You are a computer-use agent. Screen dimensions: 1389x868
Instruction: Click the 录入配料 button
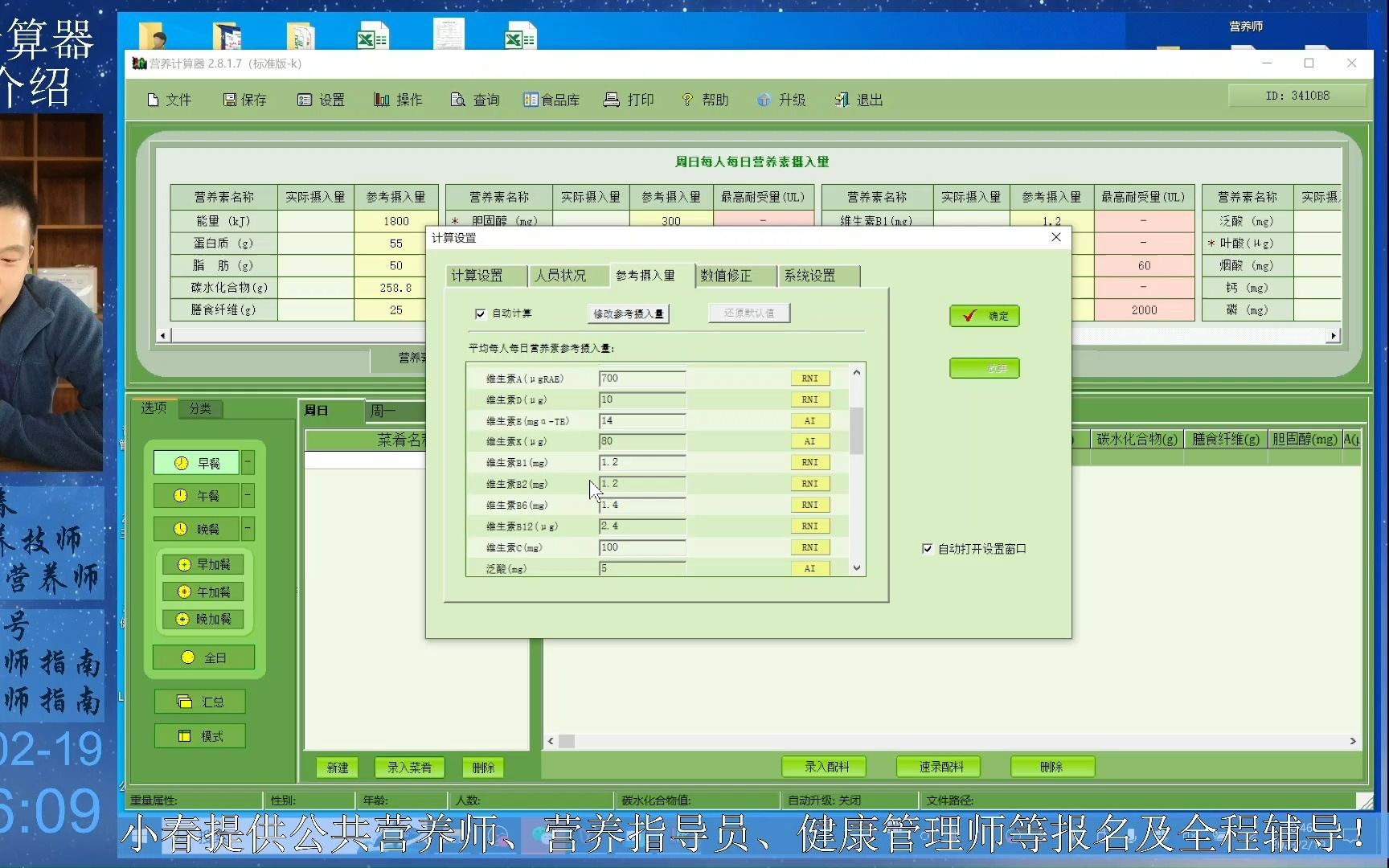[x=825, y=767]
